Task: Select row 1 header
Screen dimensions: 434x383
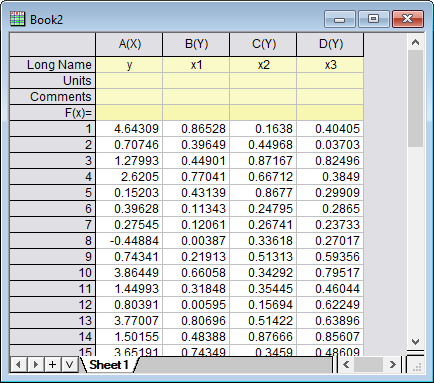Action: pyautogui.click(x=53, y=129)
